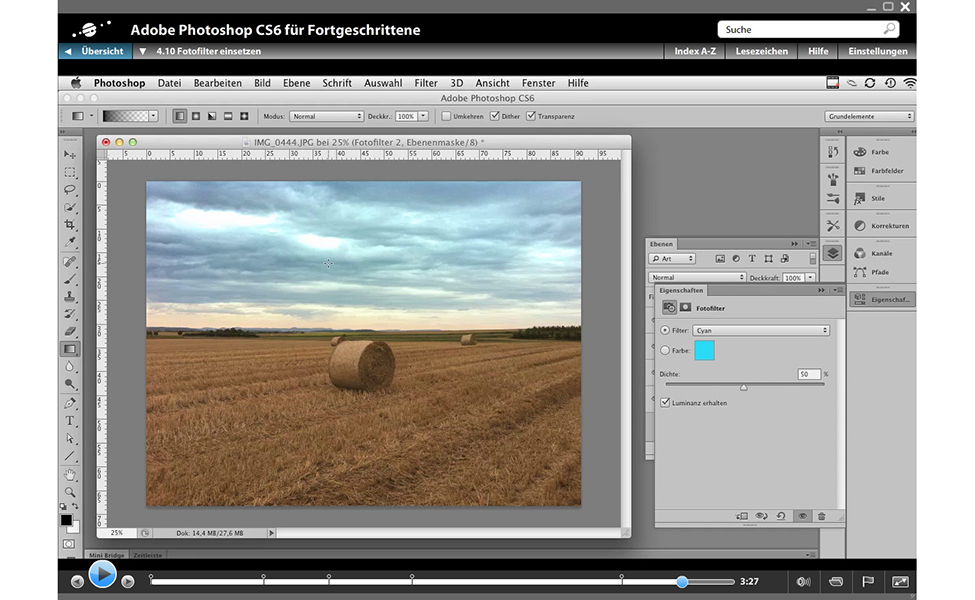
Task: Switch to the Zeitleiste tab
Action: [149, 554]
